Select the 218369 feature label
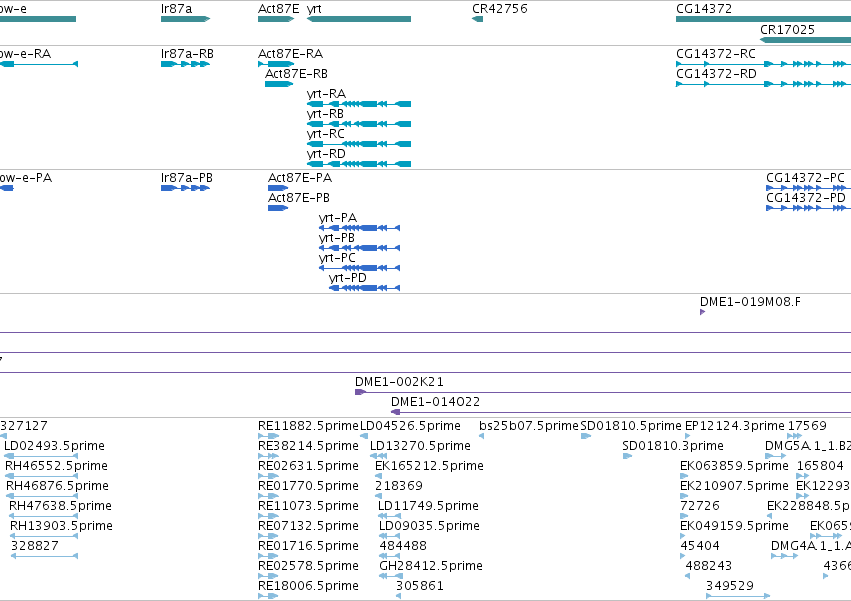851x601 pixels. tap(399, 486)
